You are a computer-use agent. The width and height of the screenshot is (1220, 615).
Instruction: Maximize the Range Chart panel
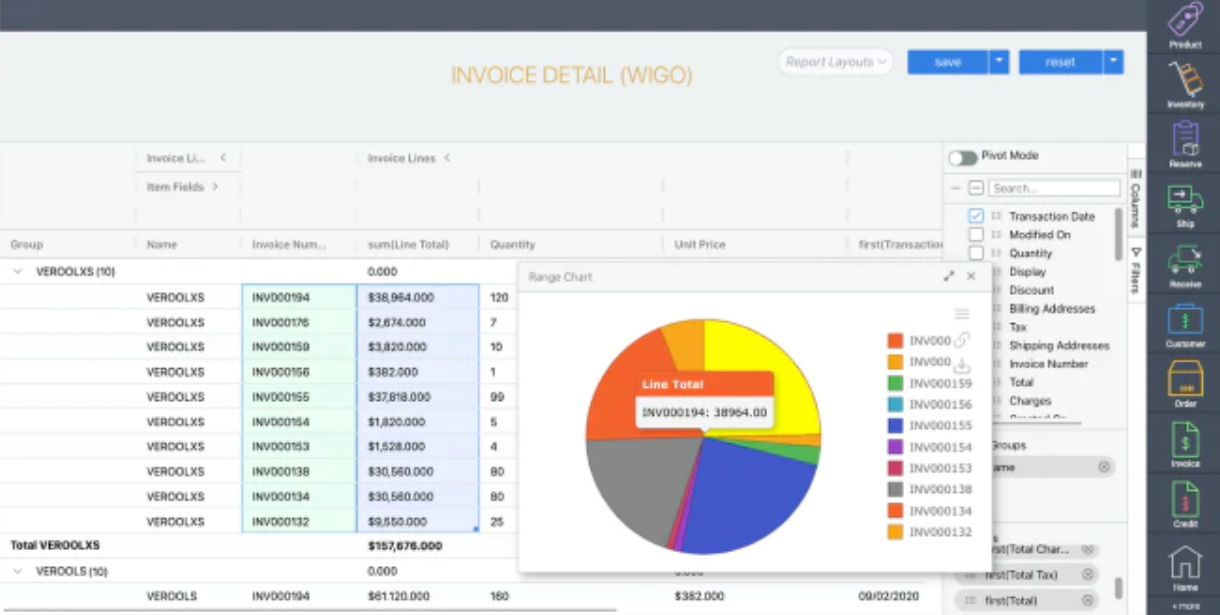click(949, 276)
